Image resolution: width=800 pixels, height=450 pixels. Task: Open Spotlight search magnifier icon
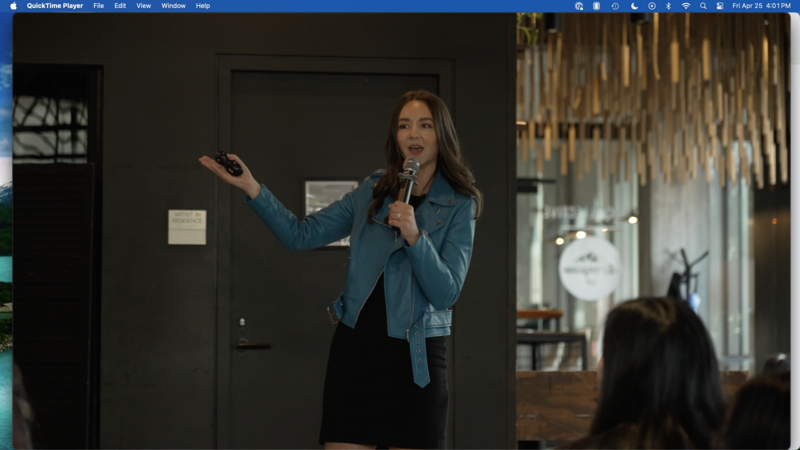click(x=703, y=6)
